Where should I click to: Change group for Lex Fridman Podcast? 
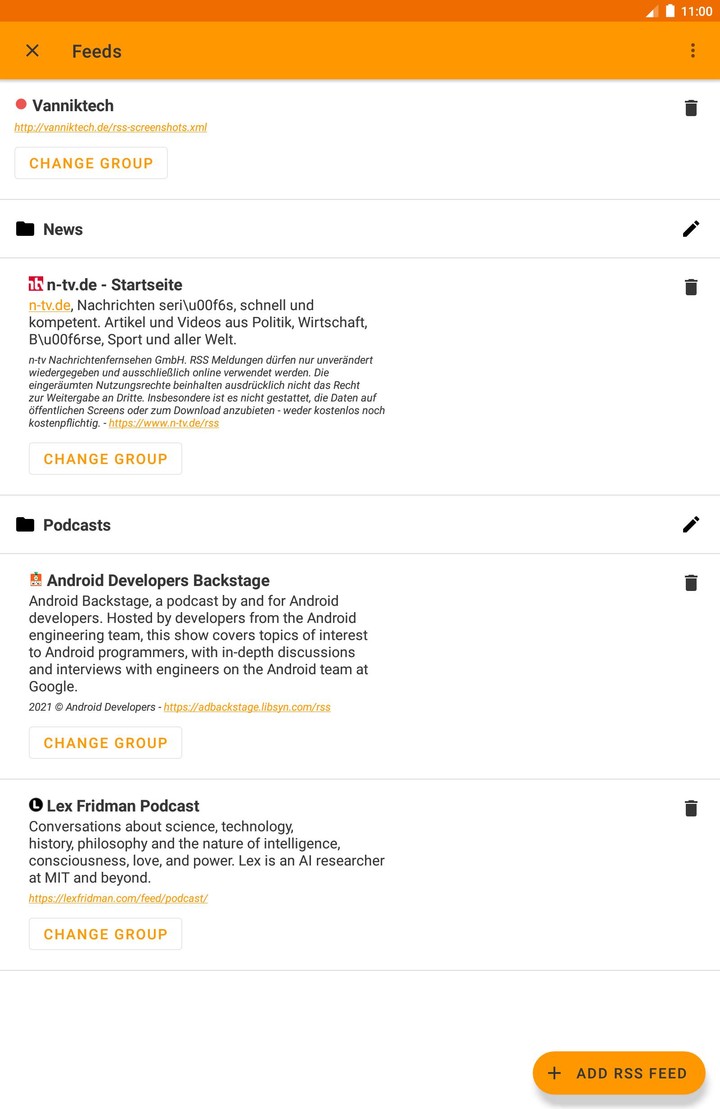click(x=105, y=934)
